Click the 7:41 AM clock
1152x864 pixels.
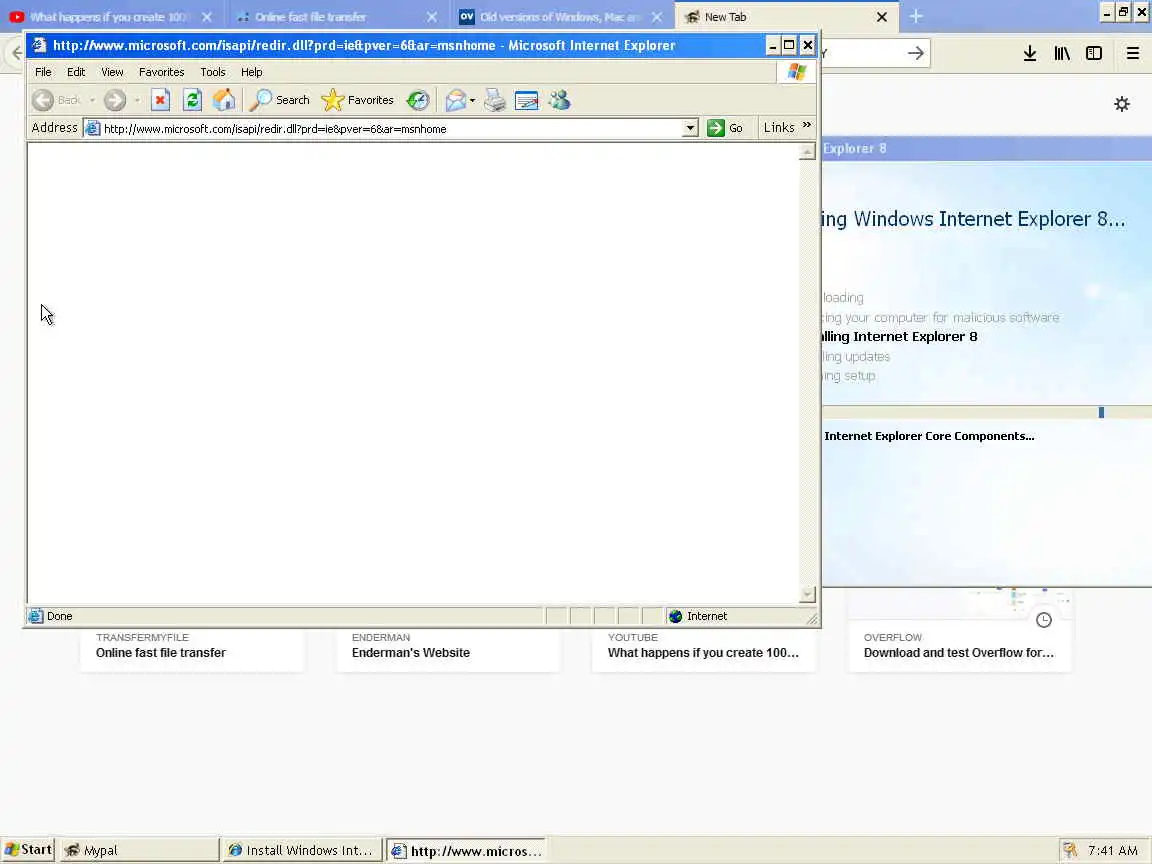[1113, 850]
